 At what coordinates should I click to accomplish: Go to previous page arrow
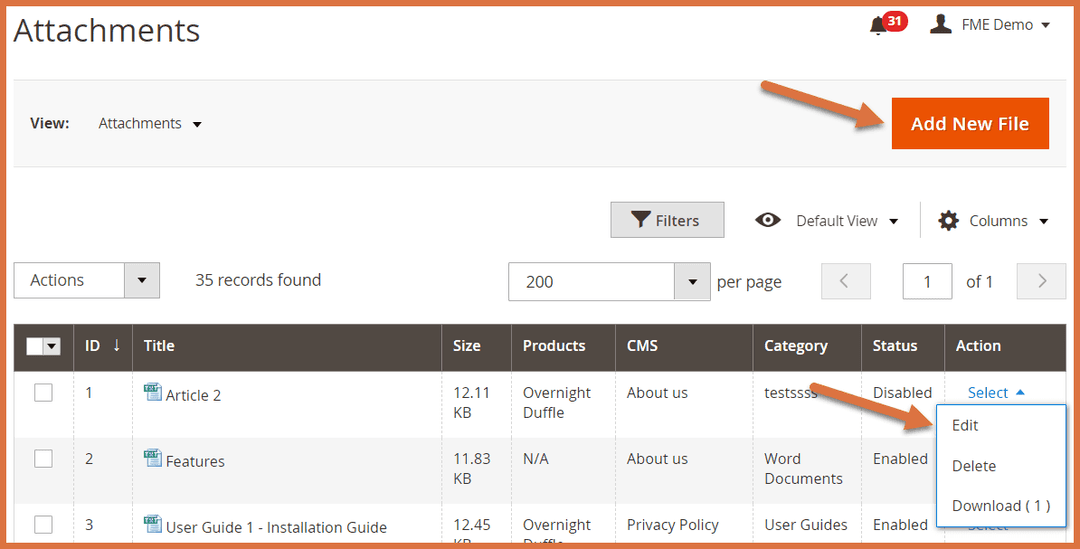tap(845, 281)
